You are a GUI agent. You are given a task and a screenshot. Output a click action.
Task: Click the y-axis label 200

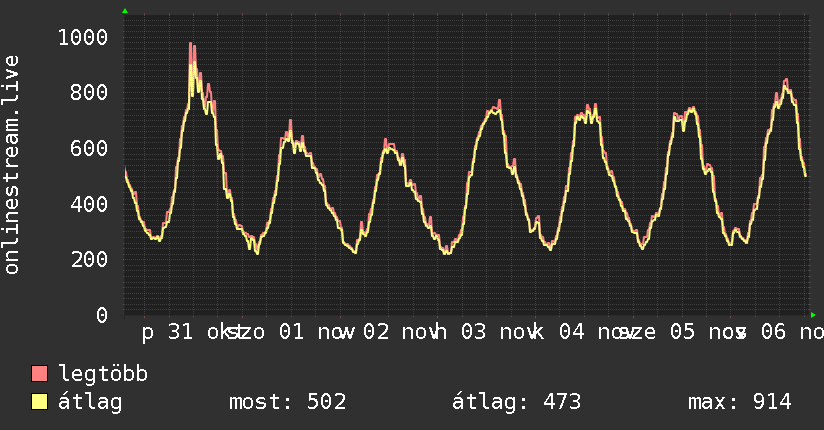pos(89,260)
